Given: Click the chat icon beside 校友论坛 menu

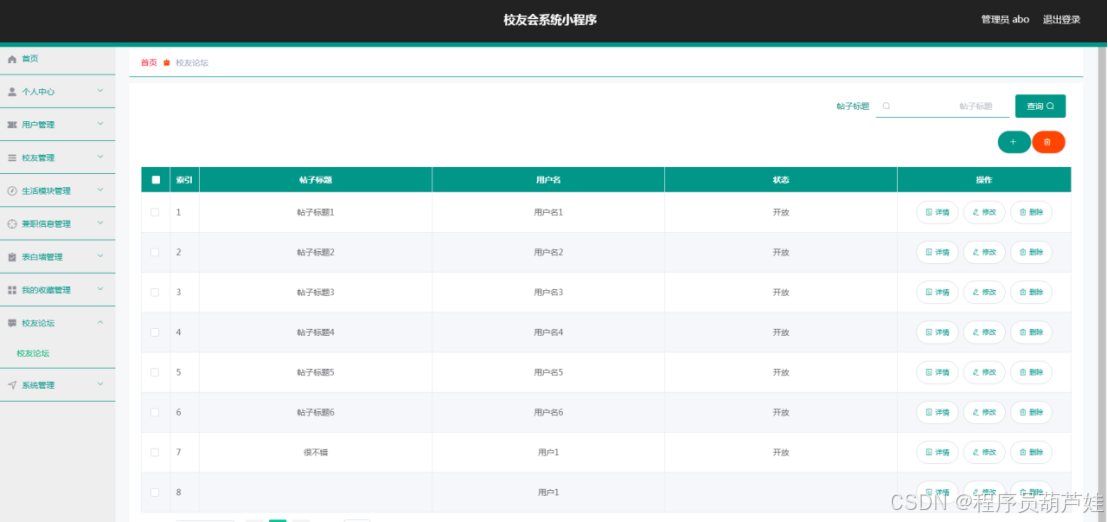Looking at the screenshot, I should pyautogui.click(x=11, y=323).
